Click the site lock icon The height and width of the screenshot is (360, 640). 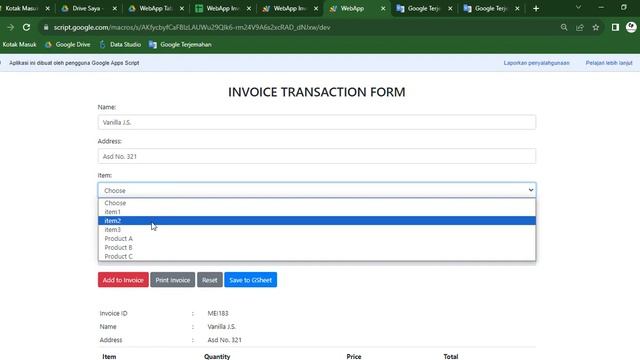tap(46, 27)
